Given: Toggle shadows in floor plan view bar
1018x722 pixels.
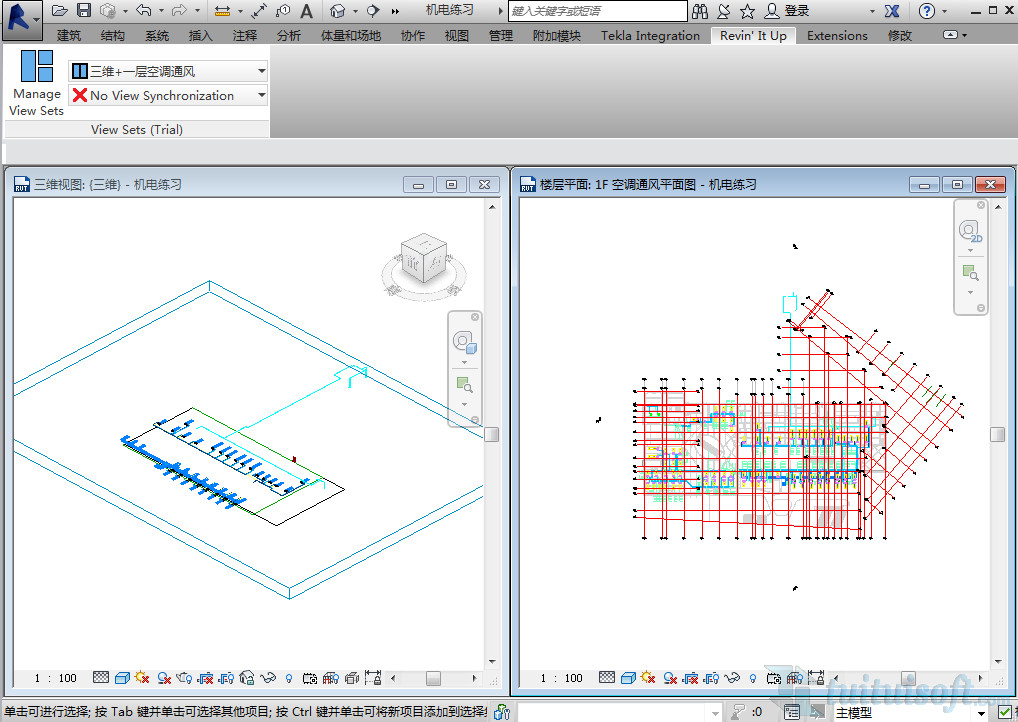Looking at the screenshot, I should coord(671,678).
